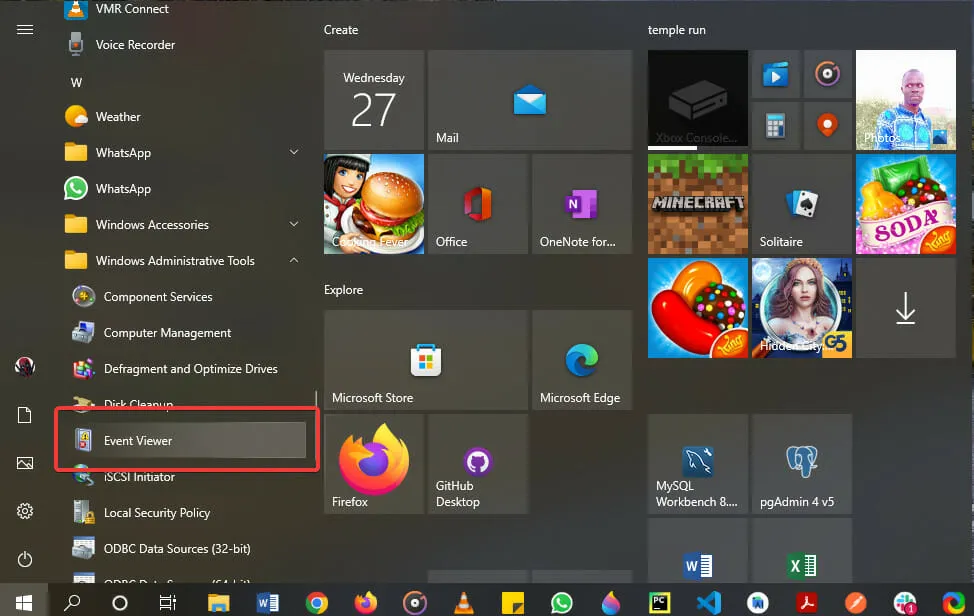The width and height of the screenshot is (974, 616).
Task: Click the Power button in the left rail
Action: (x=25, y=559)
